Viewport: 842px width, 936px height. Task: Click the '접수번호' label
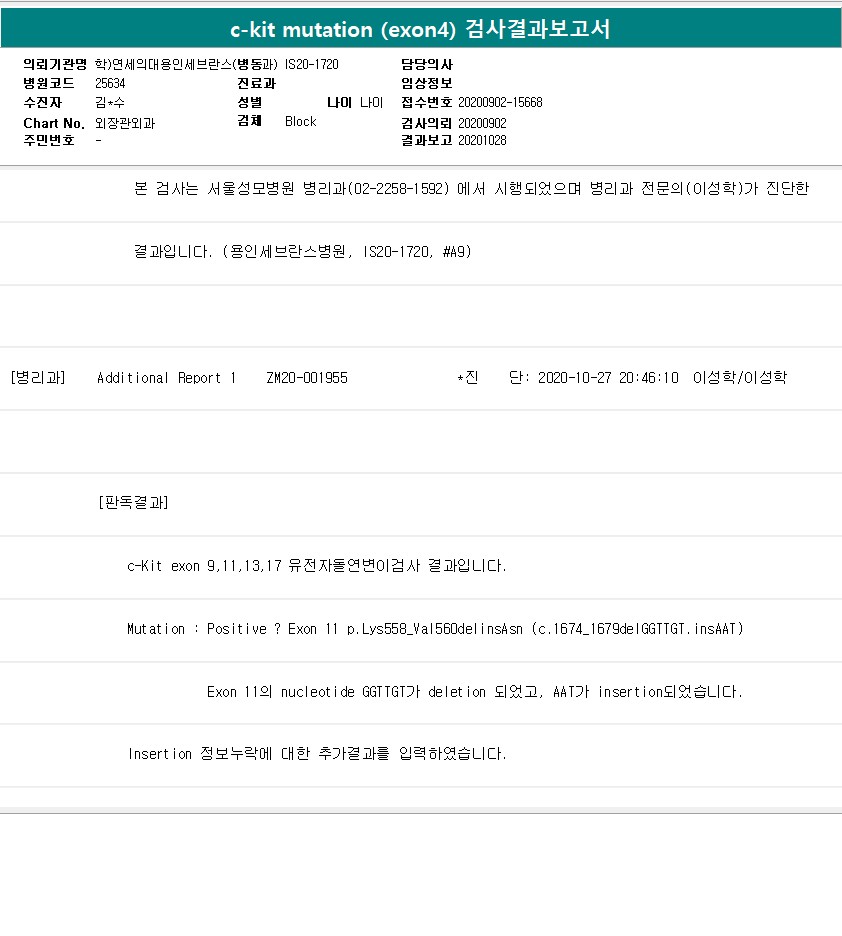click(x=427, y=102)
